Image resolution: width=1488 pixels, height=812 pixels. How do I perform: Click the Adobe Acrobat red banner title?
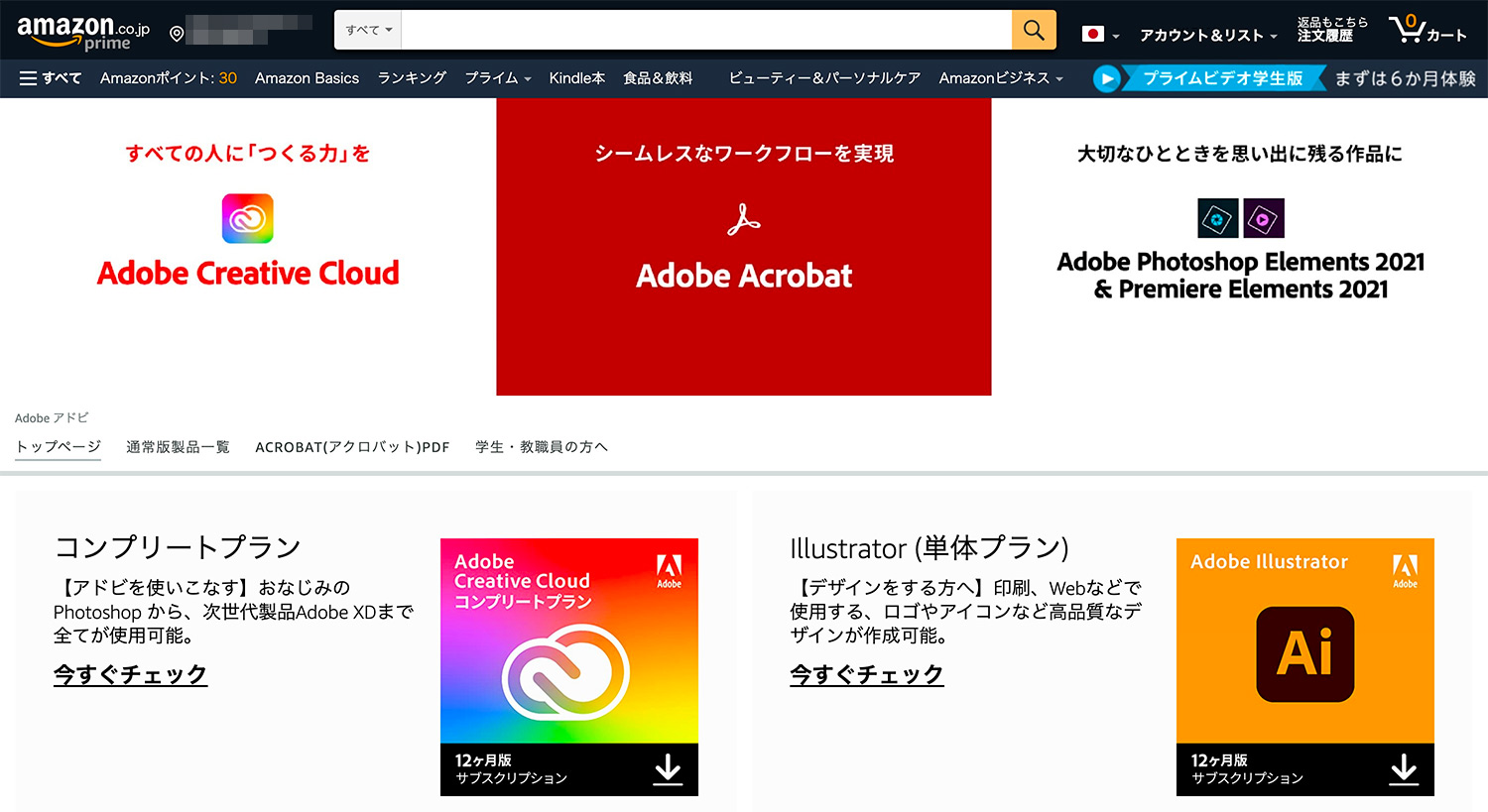pyautogui.click(x=744, y=276)
